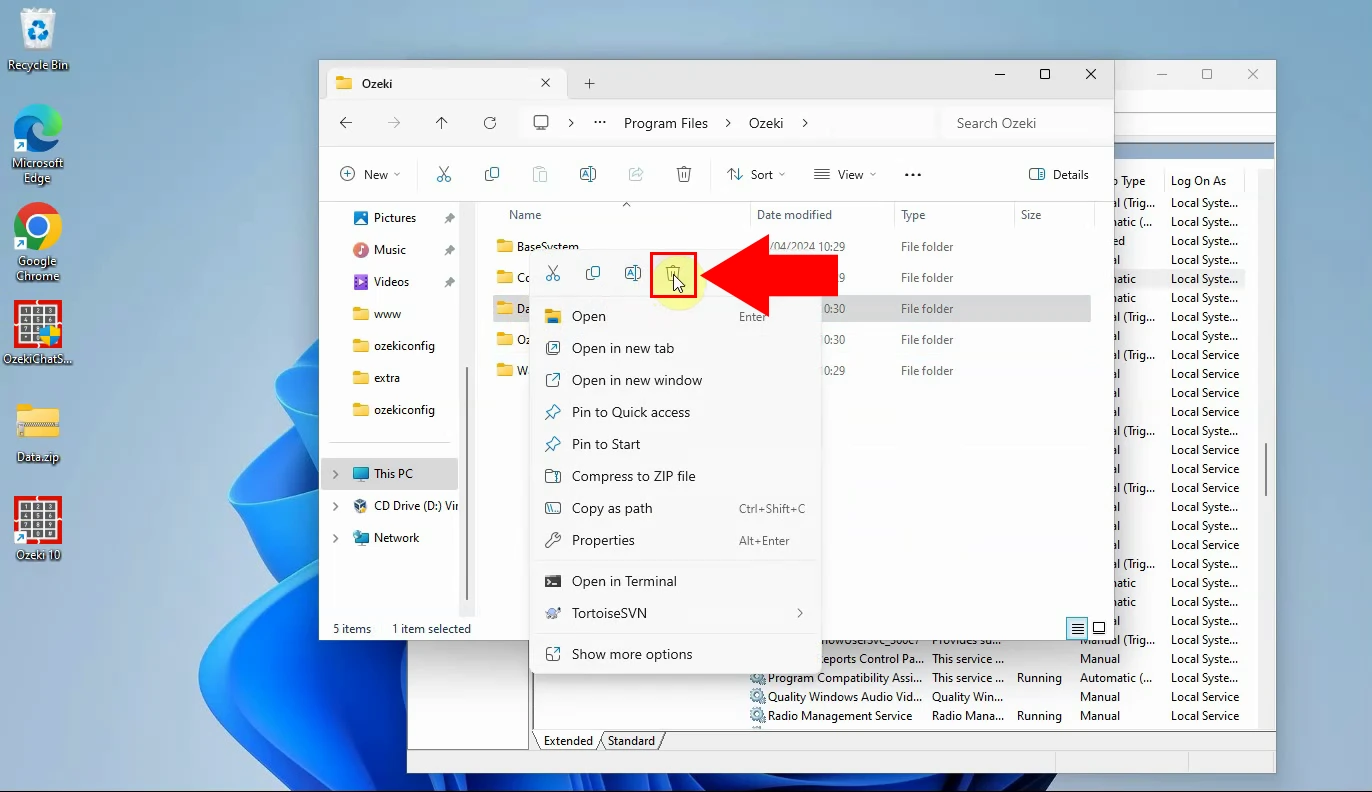The width and height of the screenshot is (1372, 792).
Task: Add a new Explorer tab
Action: point(590,84)
